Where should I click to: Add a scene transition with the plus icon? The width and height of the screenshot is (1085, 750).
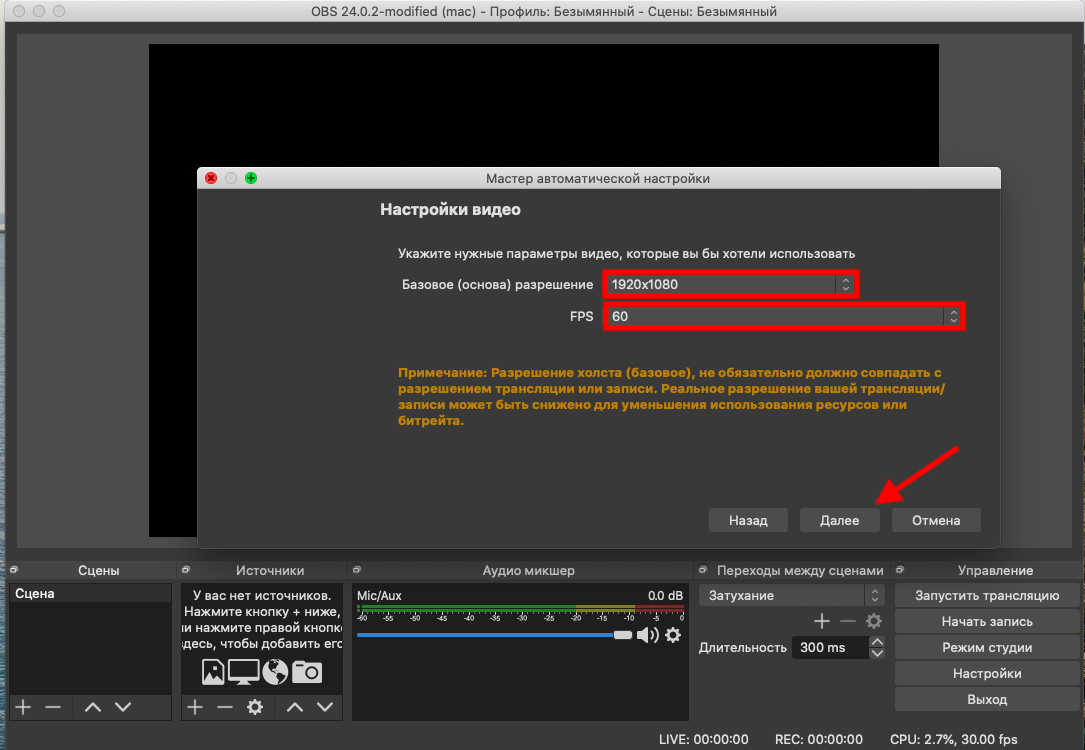(822, 621)
